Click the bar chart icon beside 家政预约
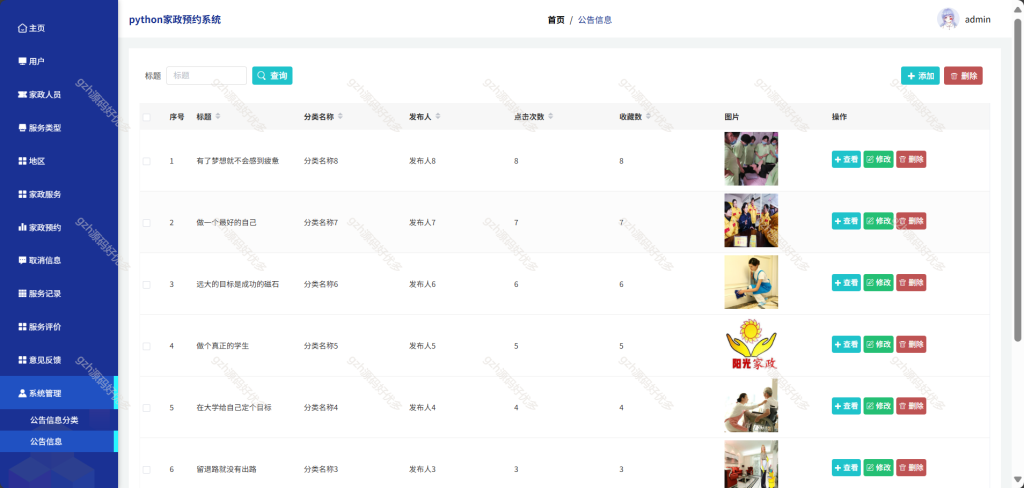This screenshot has height=488, width=1024. 22,227
